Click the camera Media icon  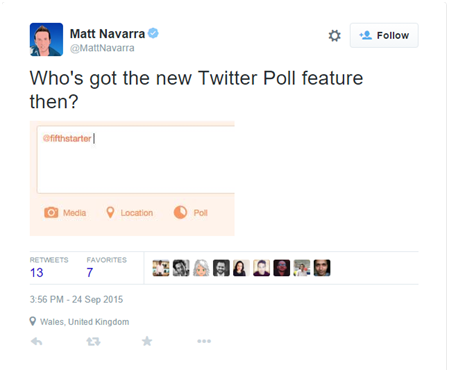51,212
